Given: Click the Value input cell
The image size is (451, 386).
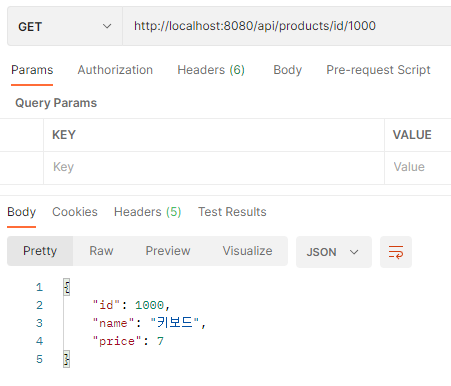Looking at the screenshot, I should click(x=418, y=167).
